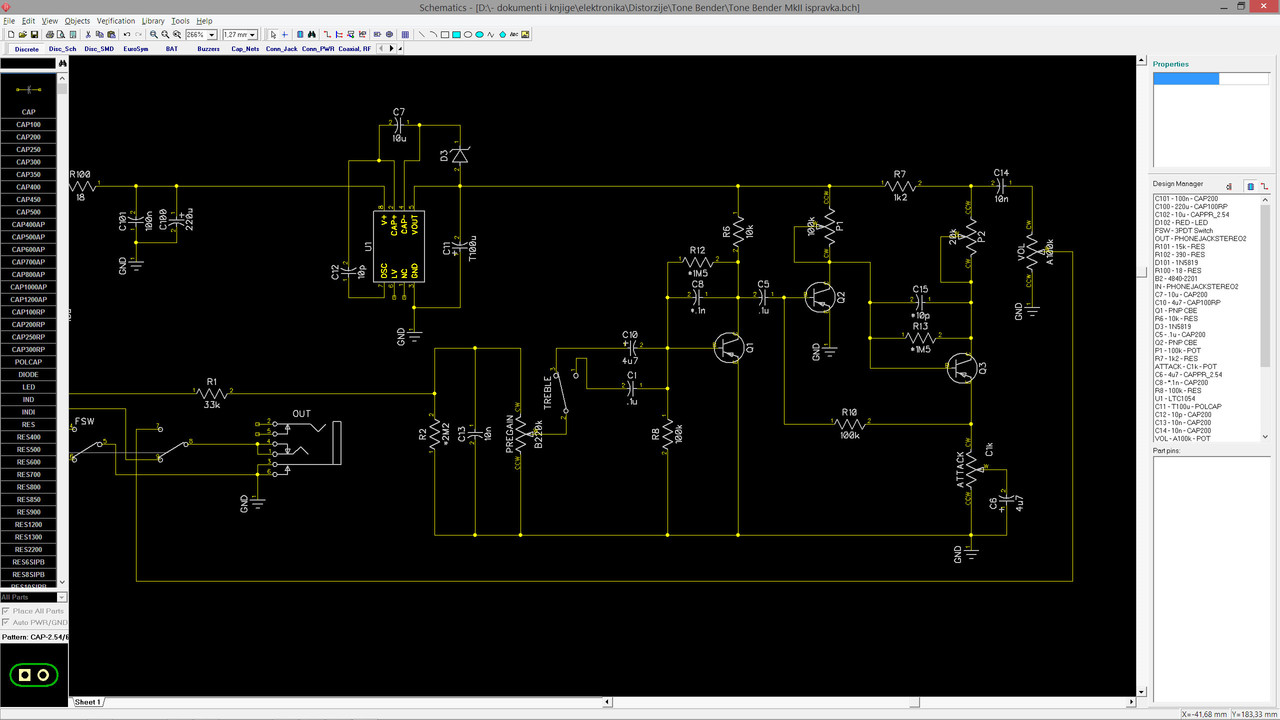This screenshot has width=1280, height=720.
Task: Open the Help menu
Action: pos(204,20)
